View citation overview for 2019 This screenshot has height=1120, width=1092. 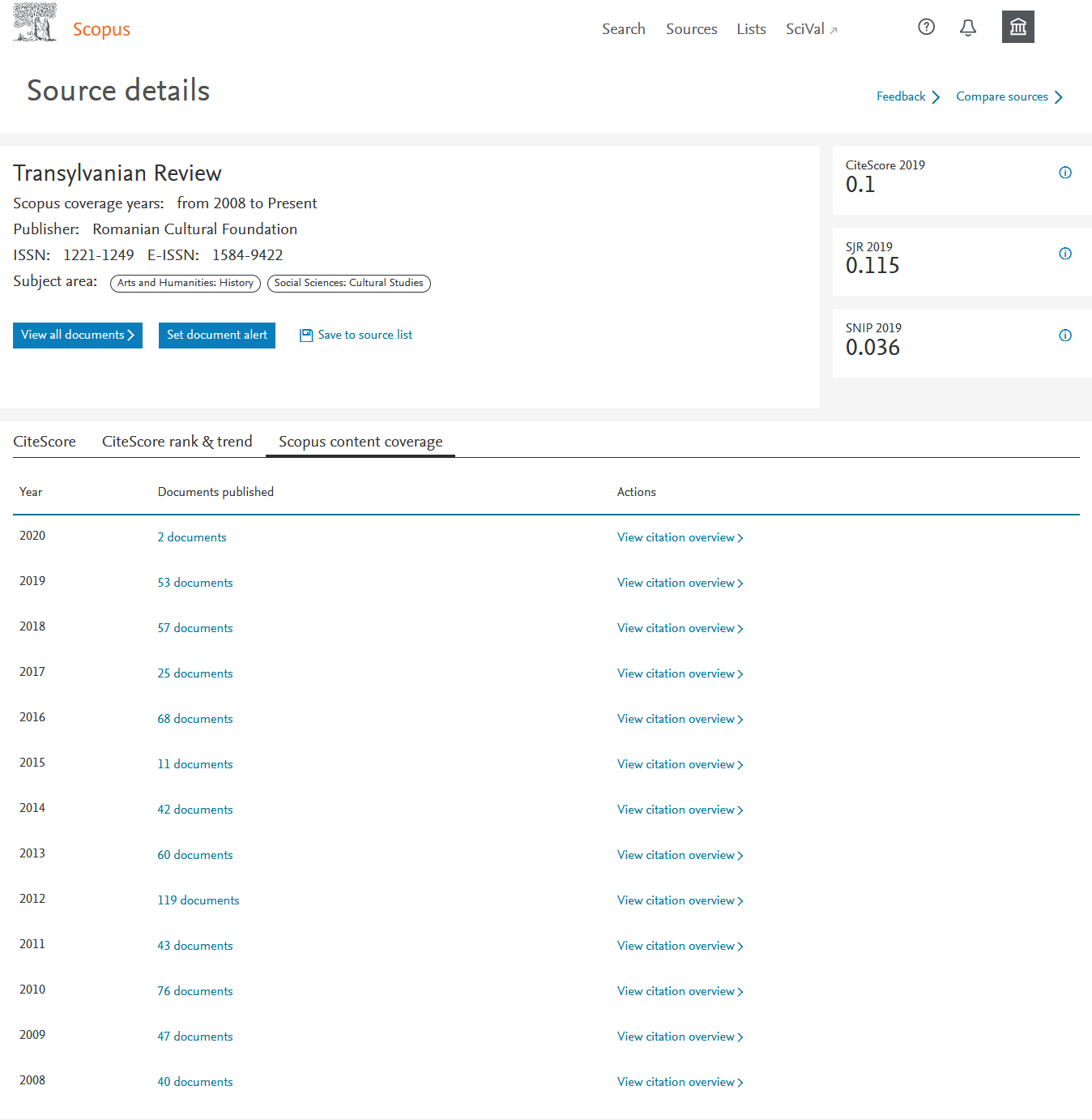pos(680,583)
